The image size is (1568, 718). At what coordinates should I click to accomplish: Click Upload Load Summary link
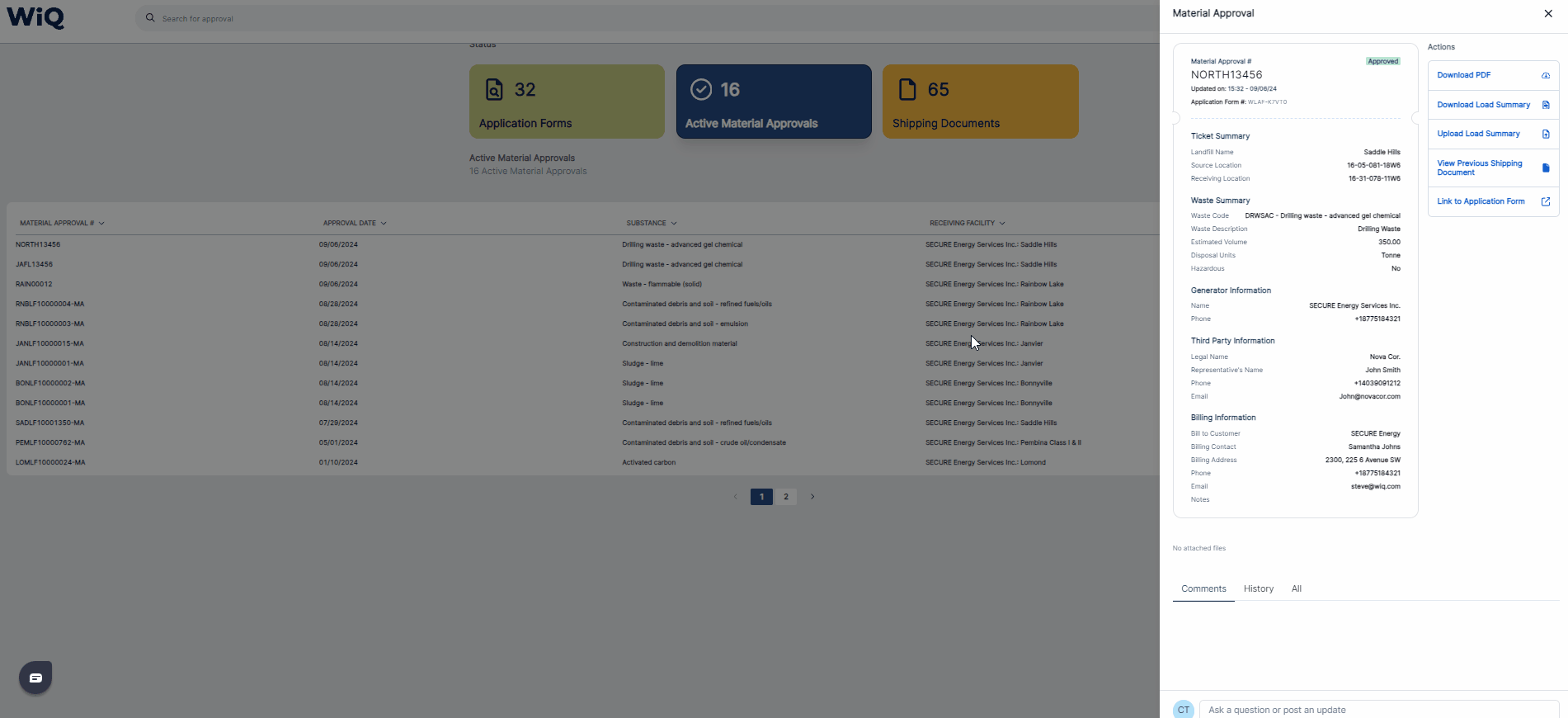[1478, 134]
